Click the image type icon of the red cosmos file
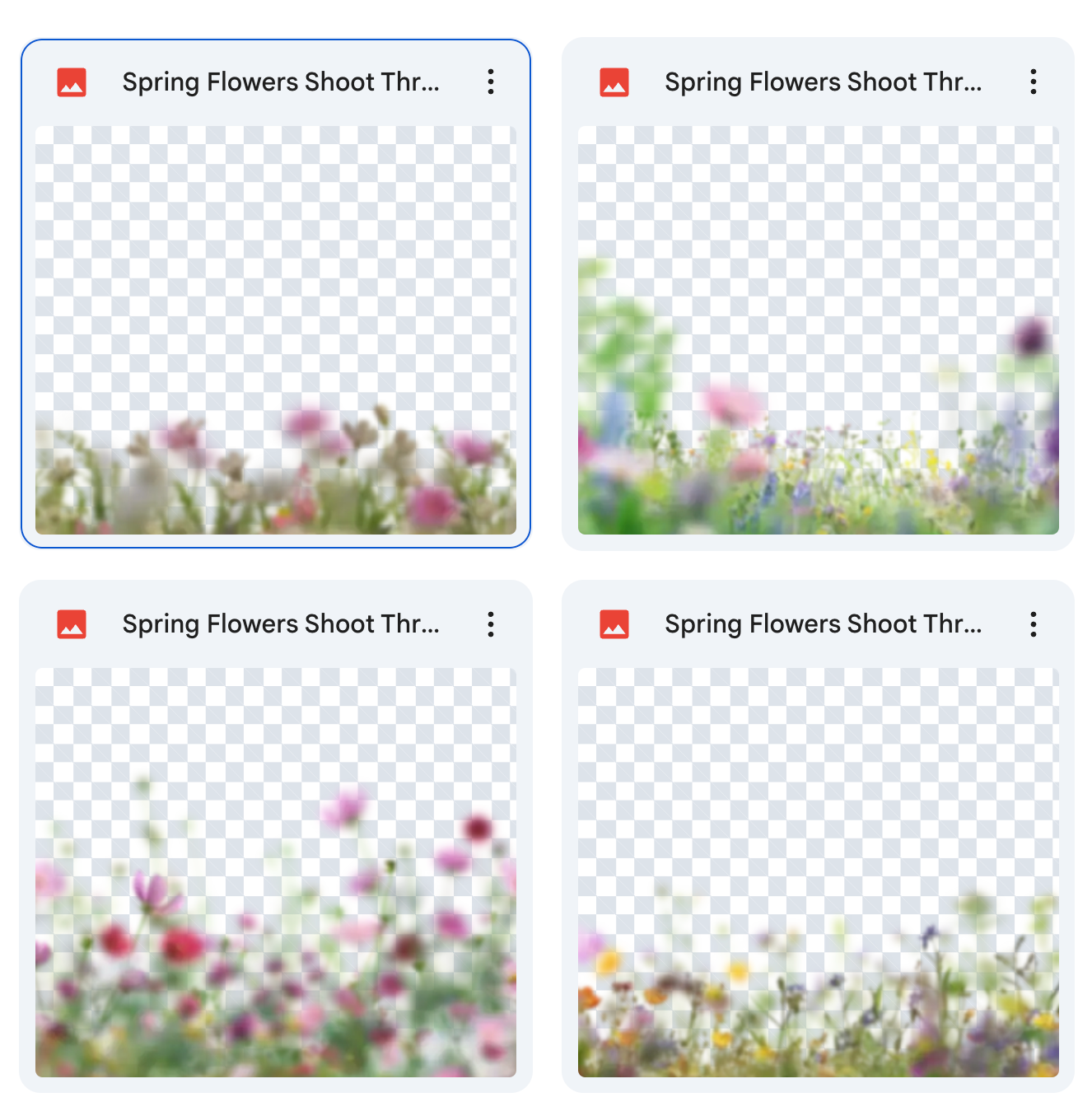The image size is (1092, 1102). pos(72,624)
